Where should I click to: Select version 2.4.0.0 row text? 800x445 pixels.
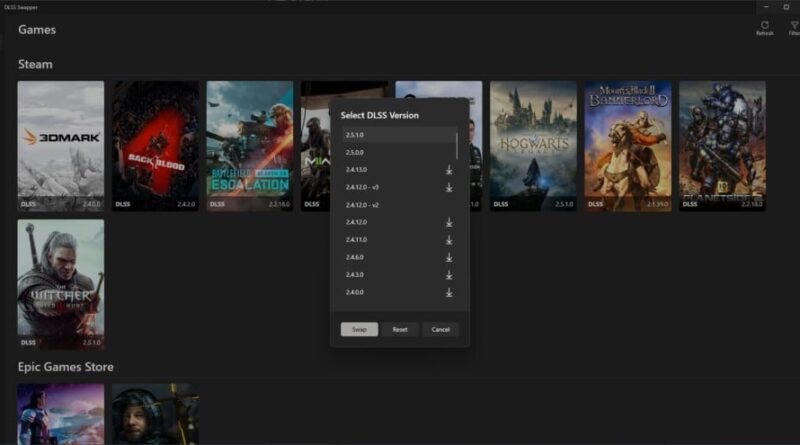tap(355, 292)
